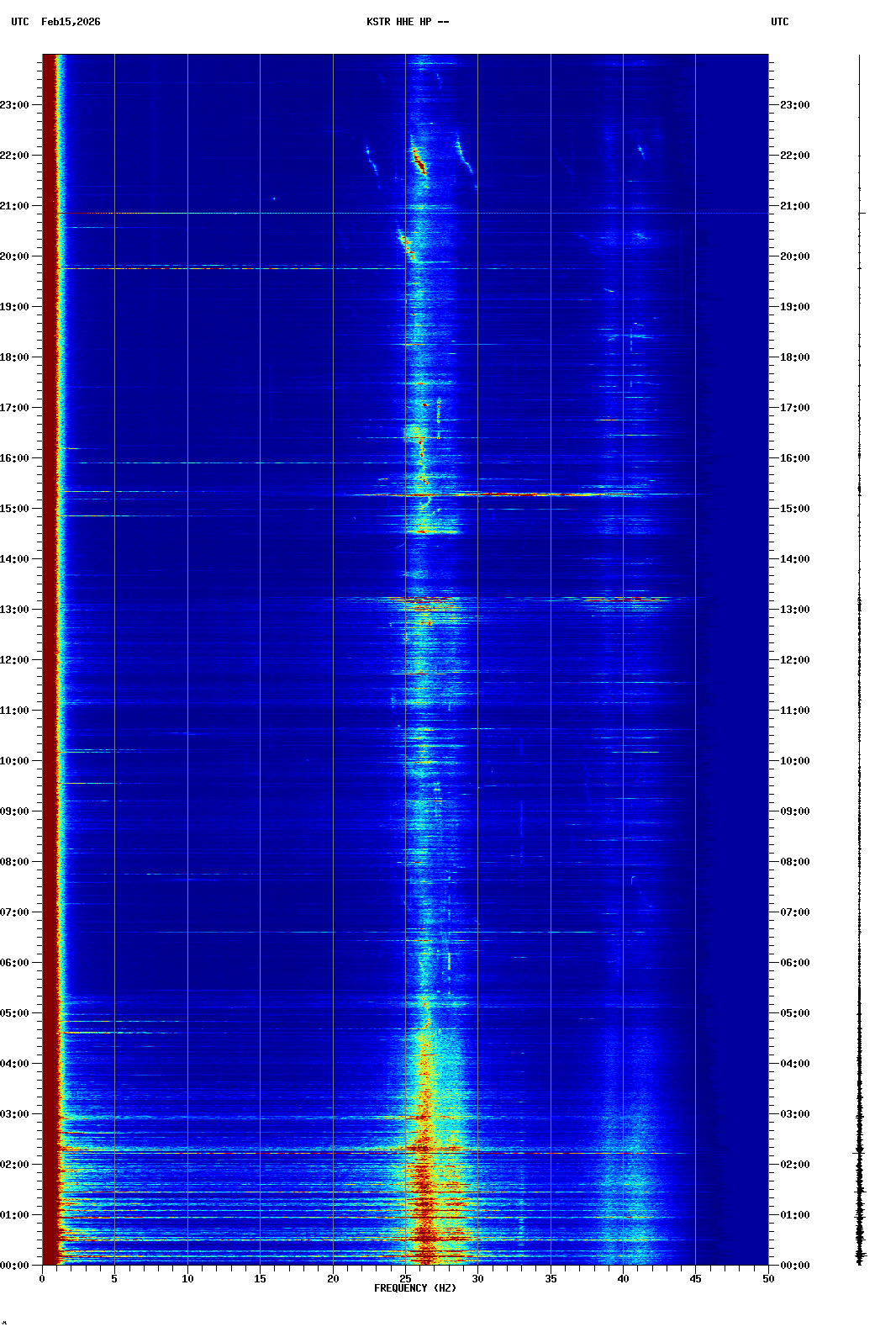Click the 21:00 time label on right axis
The height and width of the screenshot is (1332, 896).
click(794, 206)
